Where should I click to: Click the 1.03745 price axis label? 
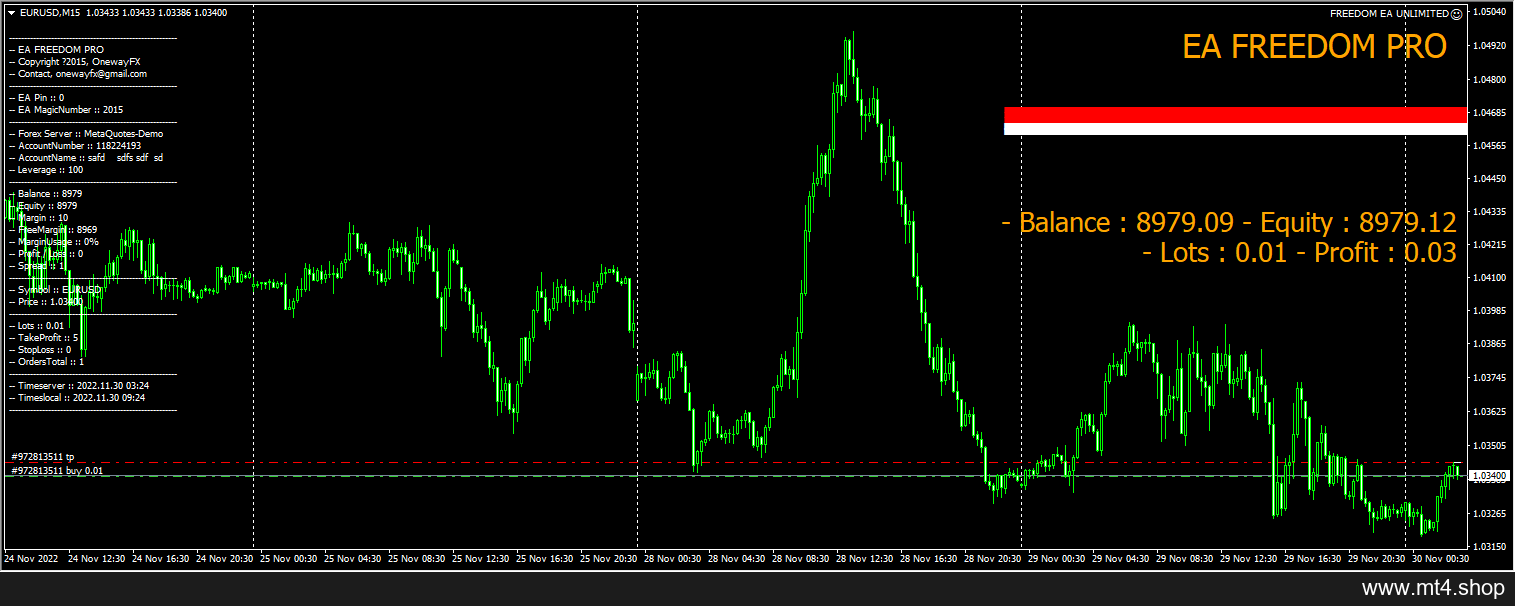coord(1490,378)
